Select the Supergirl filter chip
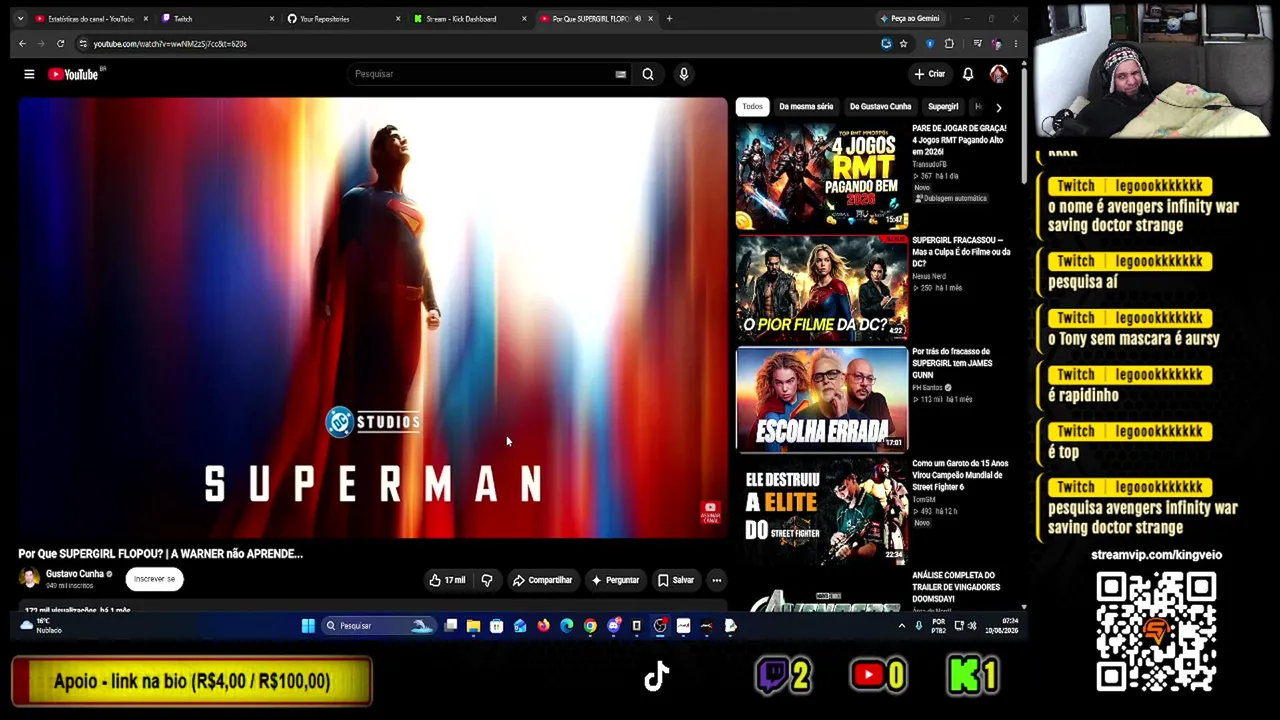Screen dimensions: 1280x720 (x=943, y=107)
